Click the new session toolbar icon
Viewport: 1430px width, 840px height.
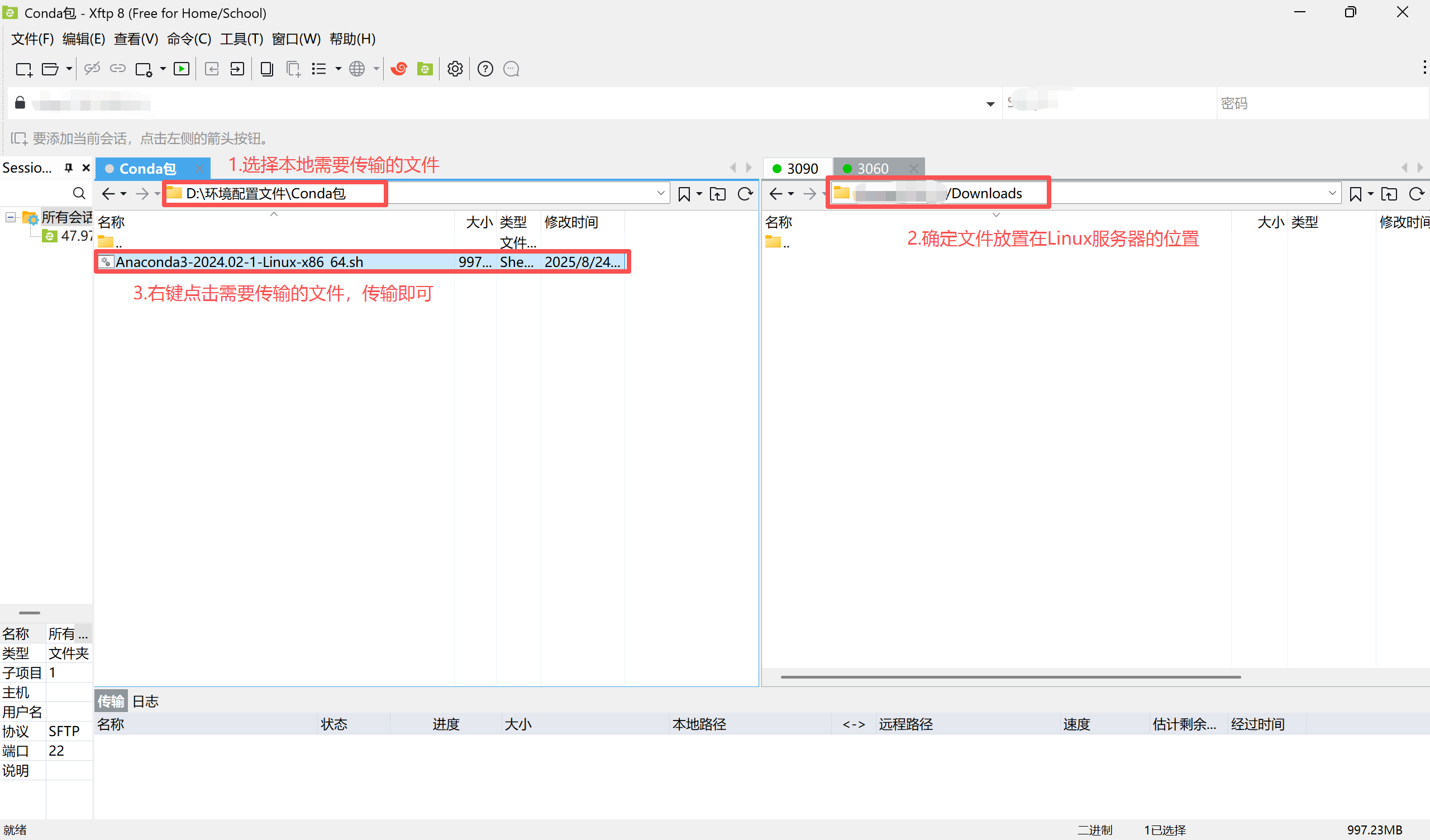23,69
